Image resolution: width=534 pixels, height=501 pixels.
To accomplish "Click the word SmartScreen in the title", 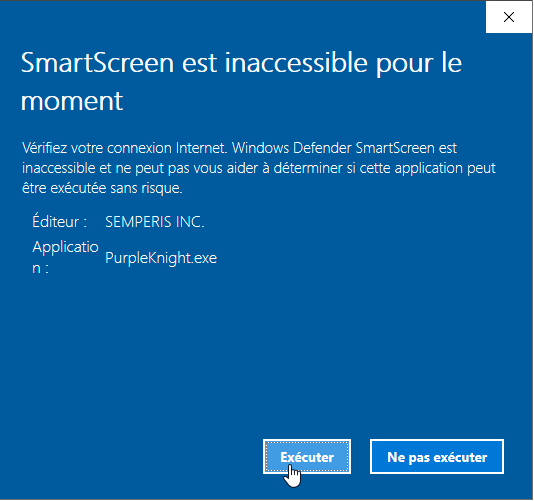I will (97, 63).
